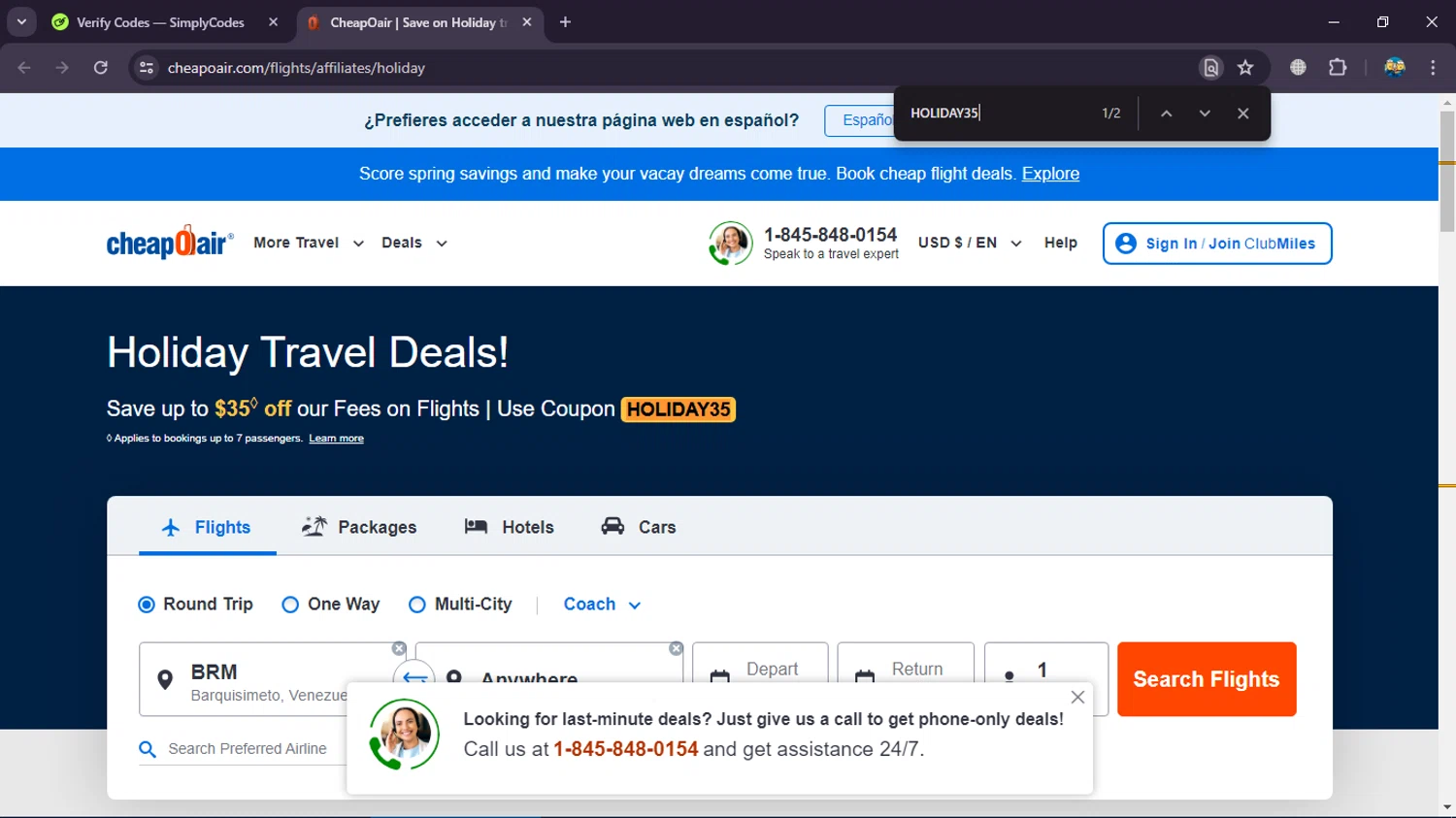Clear the Anywhere destination field
Screen dimensions: 1456x818
point(677,648)
